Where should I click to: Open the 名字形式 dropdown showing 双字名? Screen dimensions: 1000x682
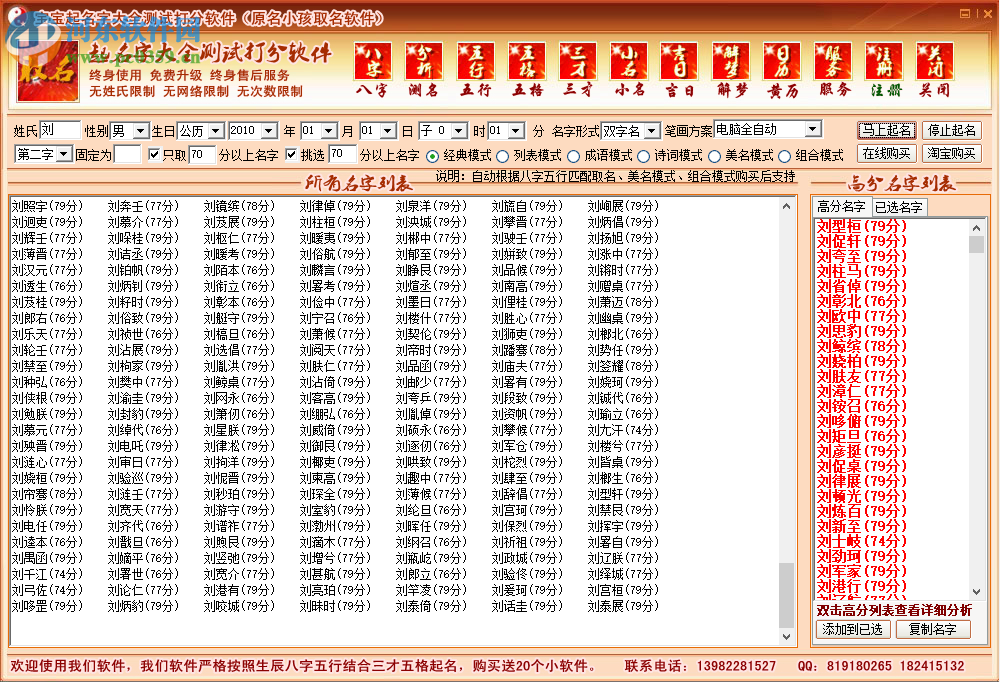coord(648,129)
